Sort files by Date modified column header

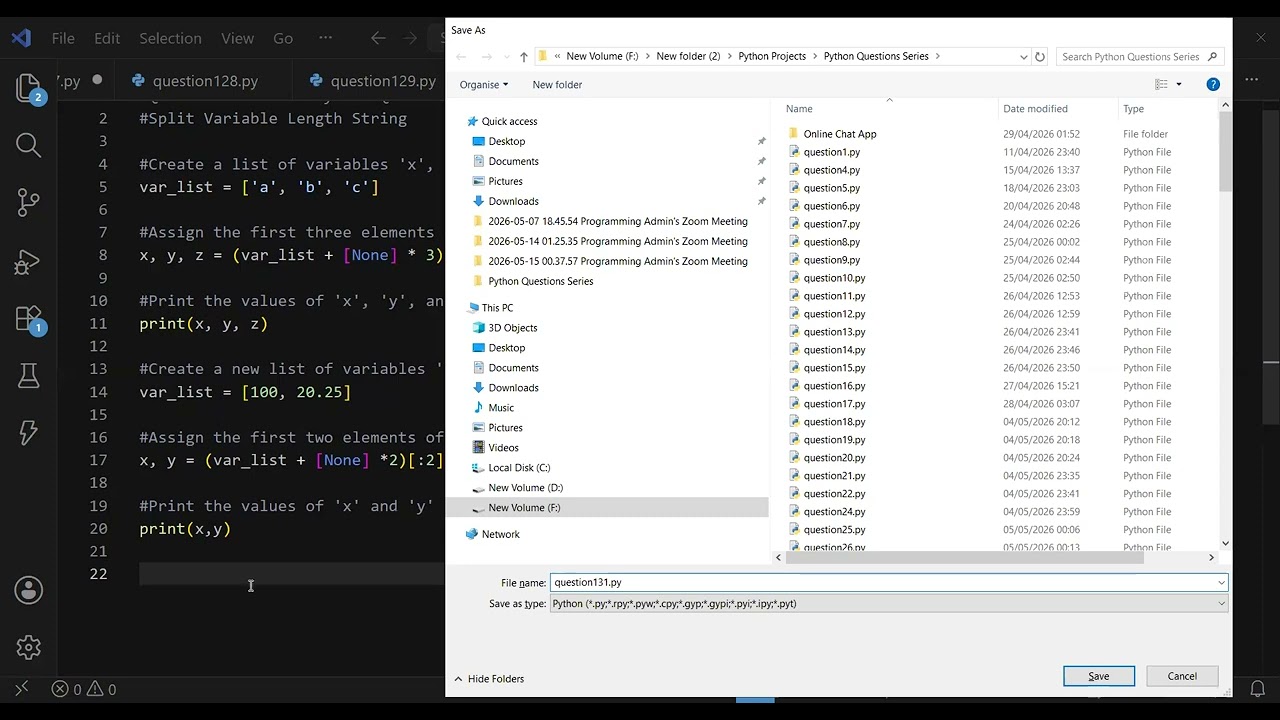tap(1035, 109)
